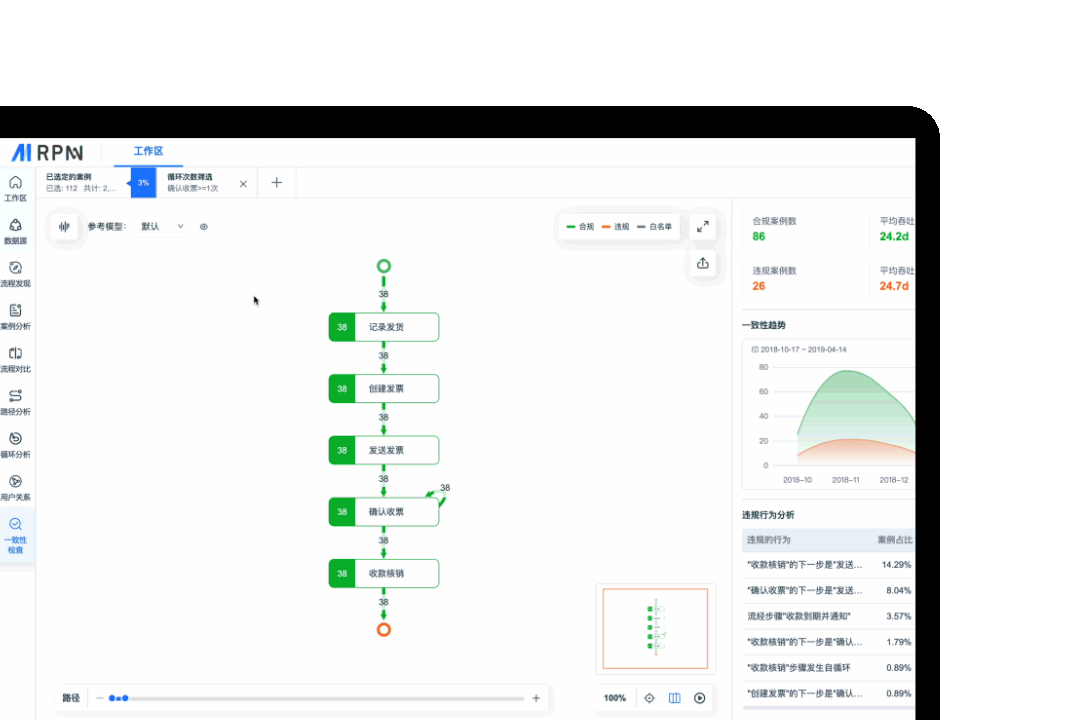The height and width of the screenshot is (720, 1080).
Task: Open 循环分析 in the sidebar
Action: pos(15,444)
